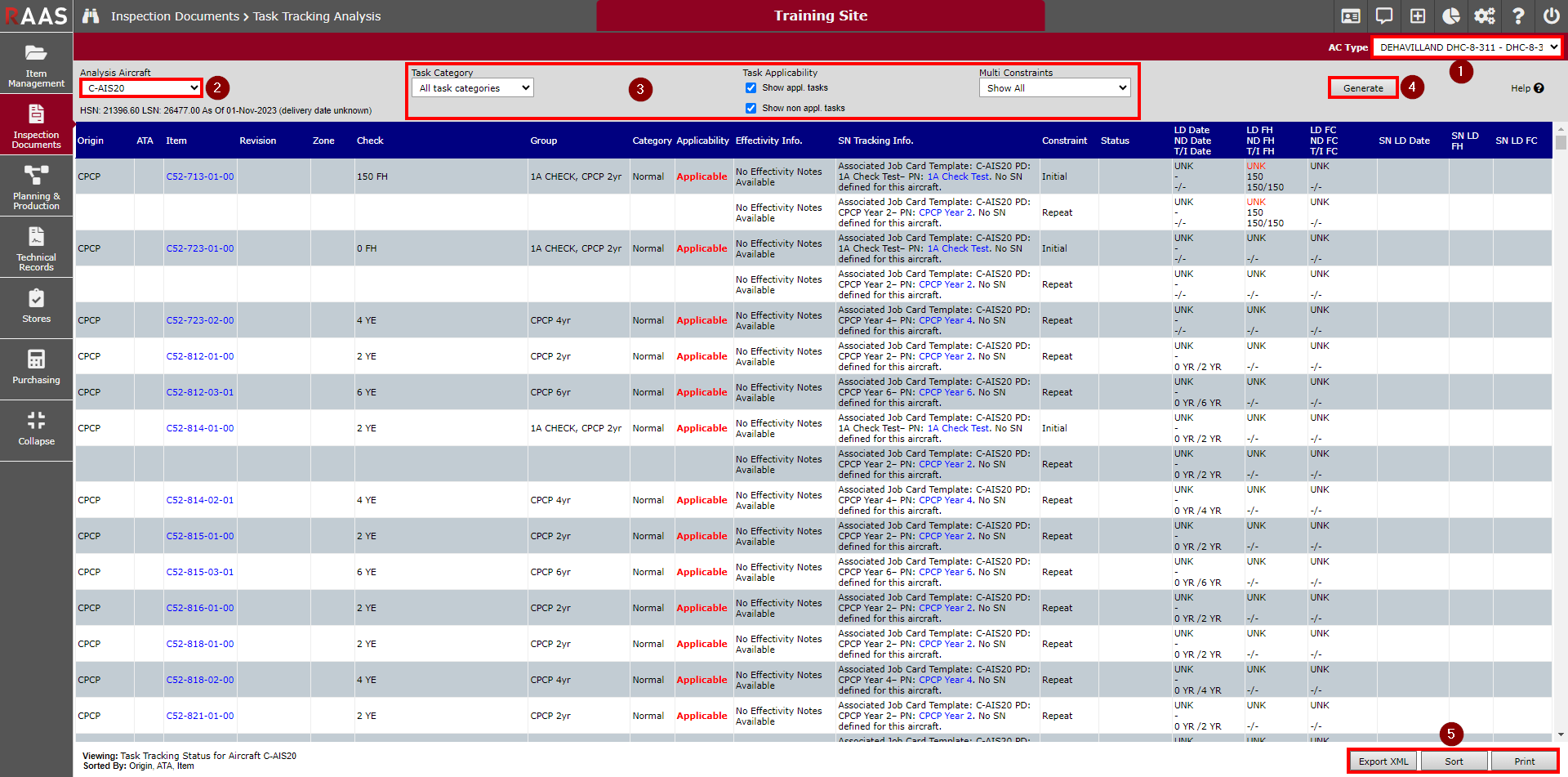The width and height of the screenshot is (1568, 777).
Task: Click the power logout icon
Action: coord(1551,16)
